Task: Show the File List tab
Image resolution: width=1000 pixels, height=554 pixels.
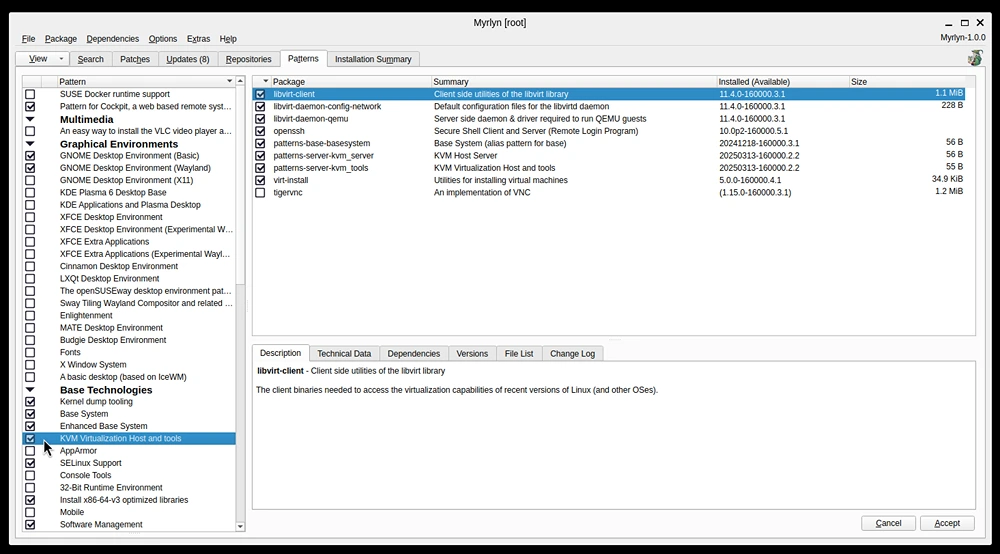Action: (x=518, y=354)
